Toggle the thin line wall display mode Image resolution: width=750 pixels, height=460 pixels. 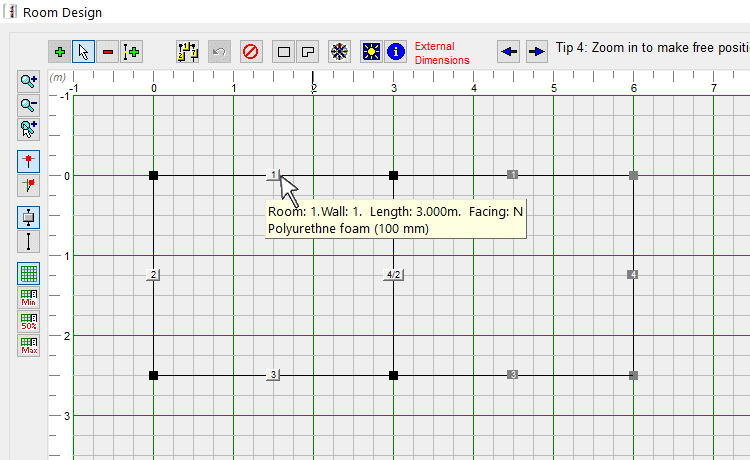pyautogui.click(x=28, y=241)
